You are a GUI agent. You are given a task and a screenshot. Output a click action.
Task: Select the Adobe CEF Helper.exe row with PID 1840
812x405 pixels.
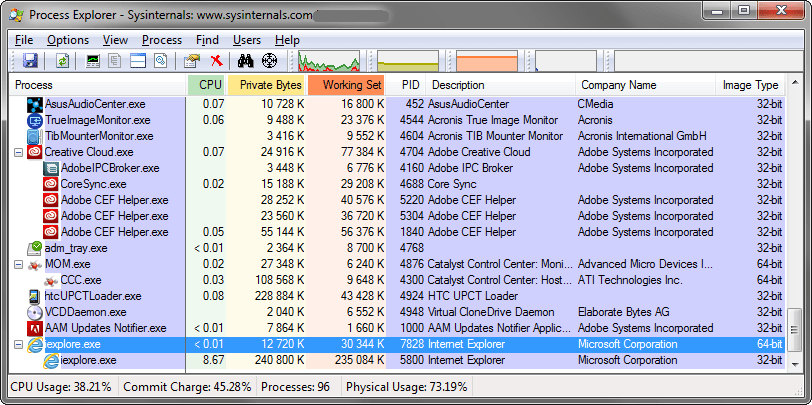pos(397,233)
